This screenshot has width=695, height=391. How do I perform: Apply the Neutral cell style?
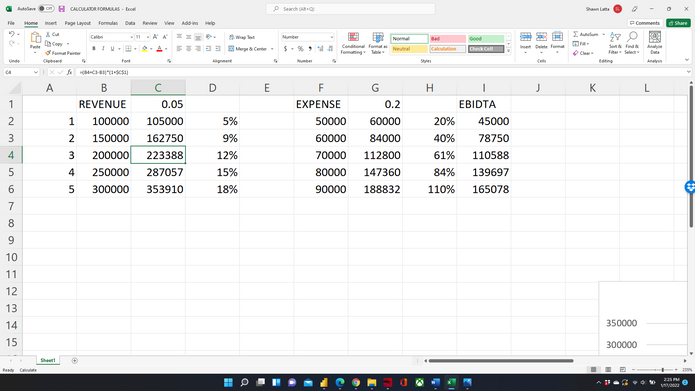click(409, 49)
